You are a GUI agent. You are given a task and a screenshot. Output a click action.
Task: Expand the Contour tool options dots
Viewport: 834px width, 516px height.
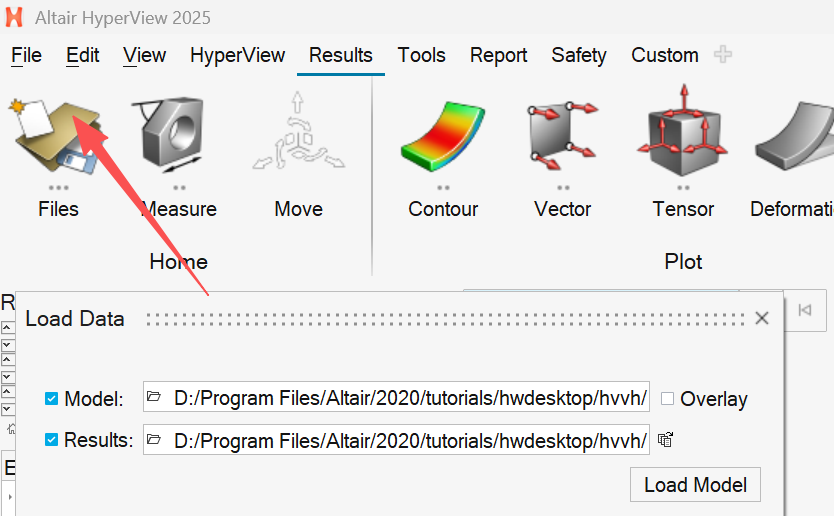coord(443,187)
